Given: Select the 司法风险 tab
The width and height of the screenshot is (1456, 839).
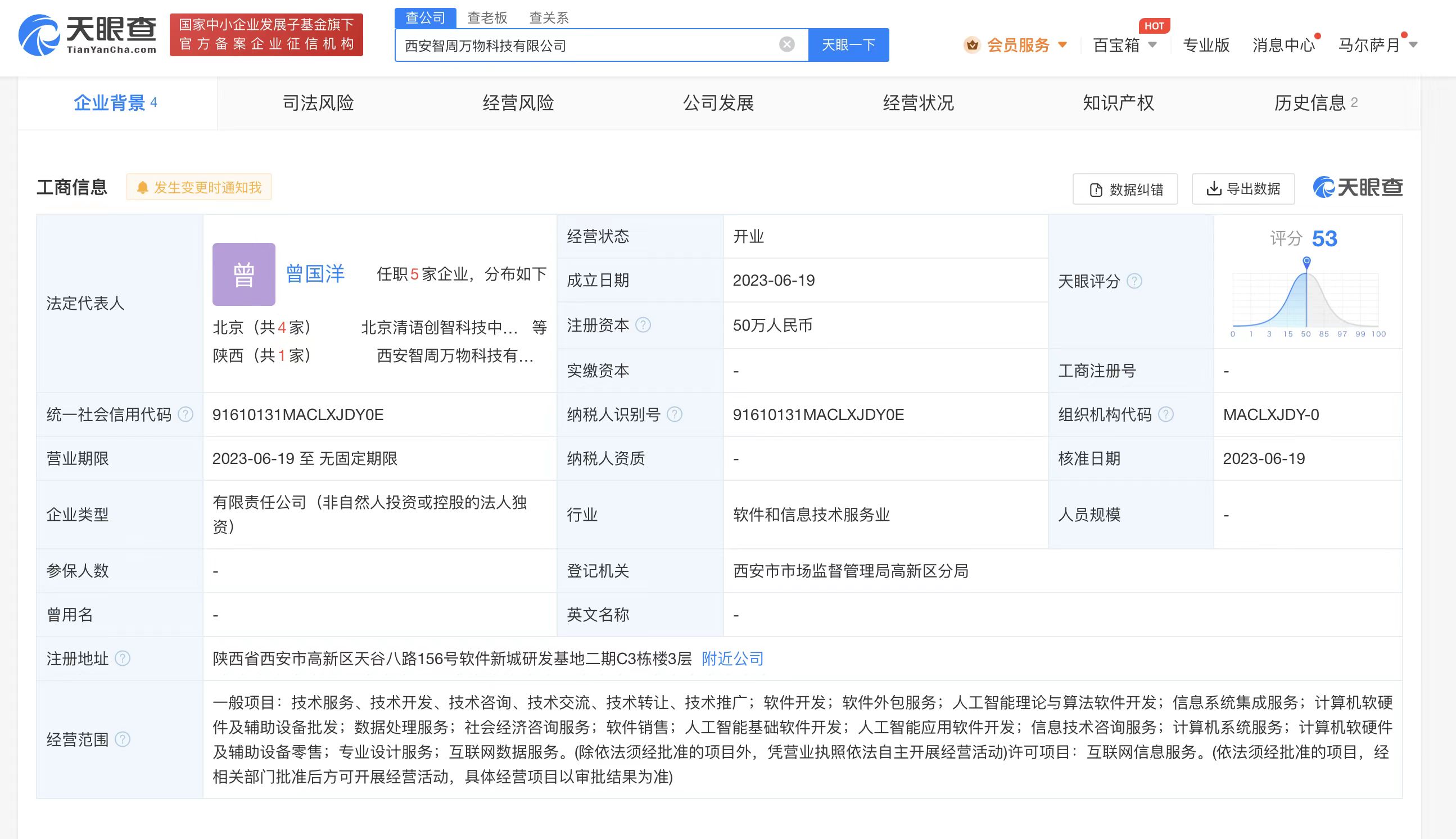Looking at the screenshot, I should (318, 102).
